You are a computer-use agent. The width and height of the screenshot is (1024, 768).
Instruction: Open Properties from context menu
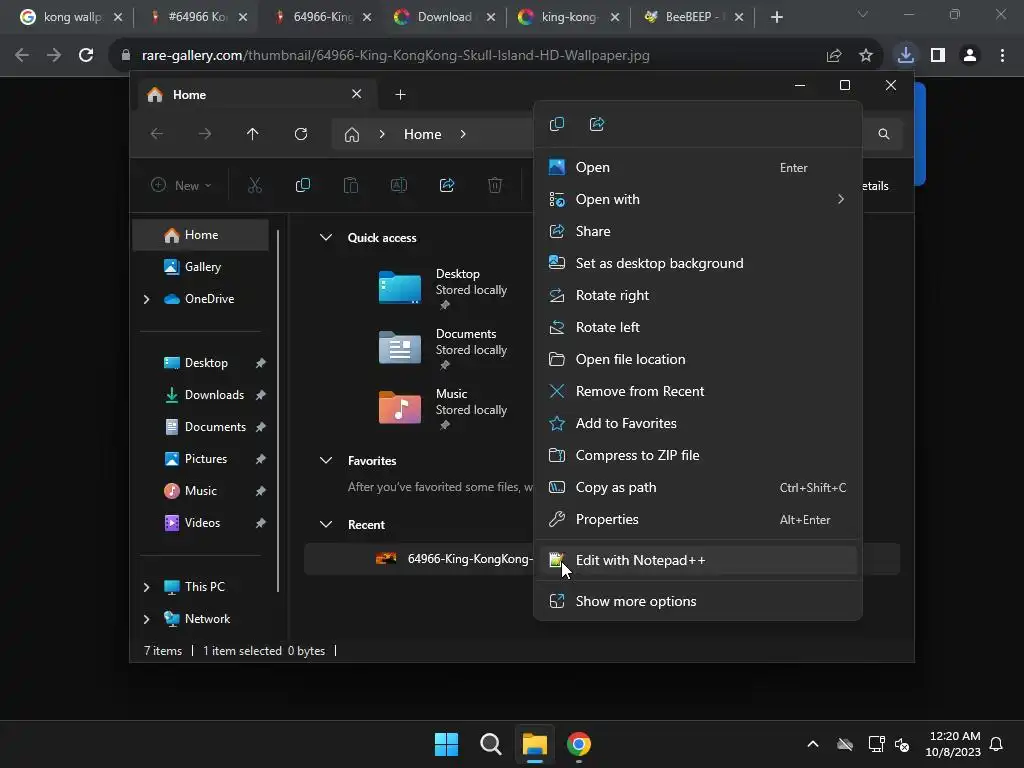click(697, 519)
